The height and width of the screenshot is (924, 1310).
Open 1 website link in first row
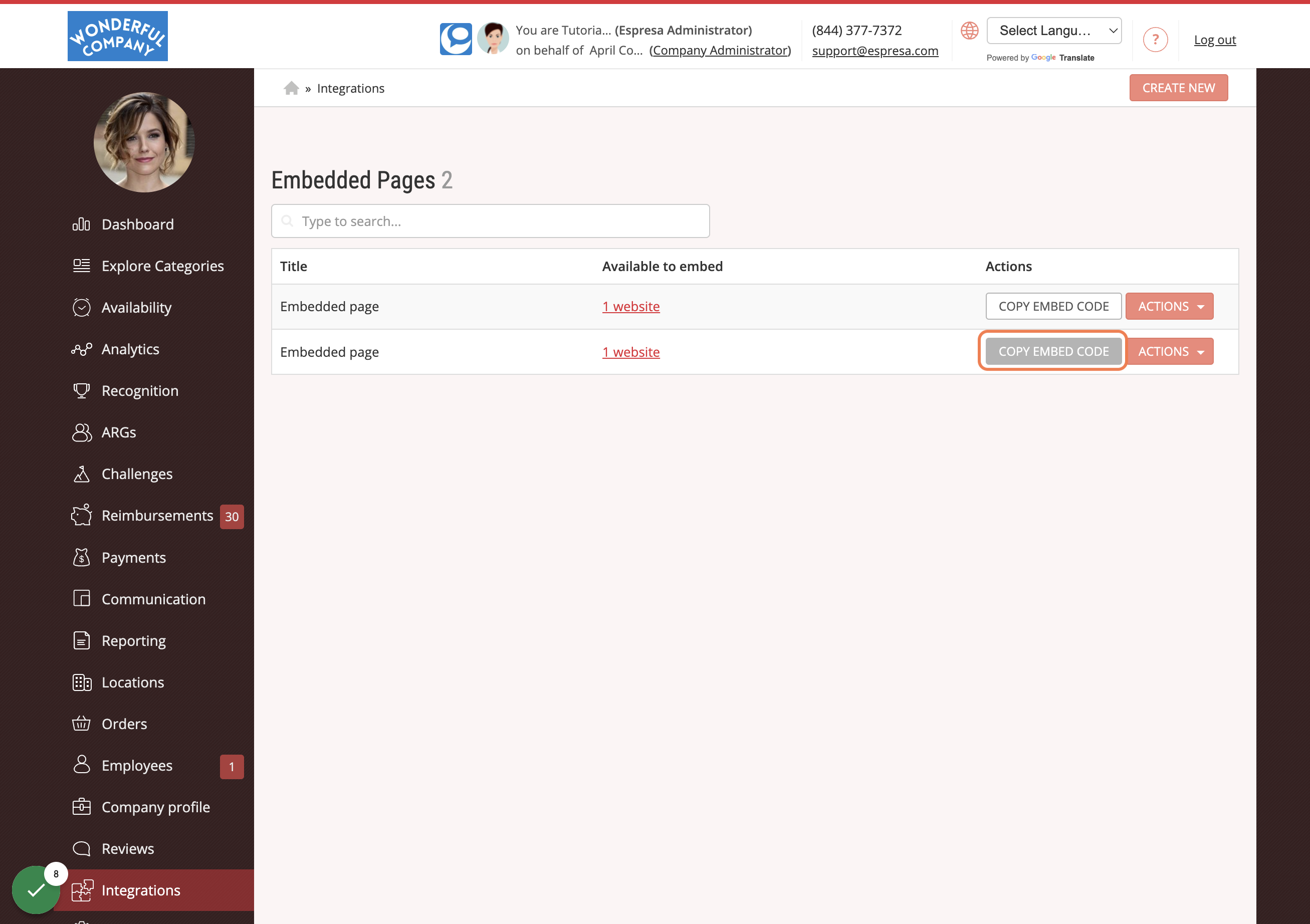[x=631, y=306]
